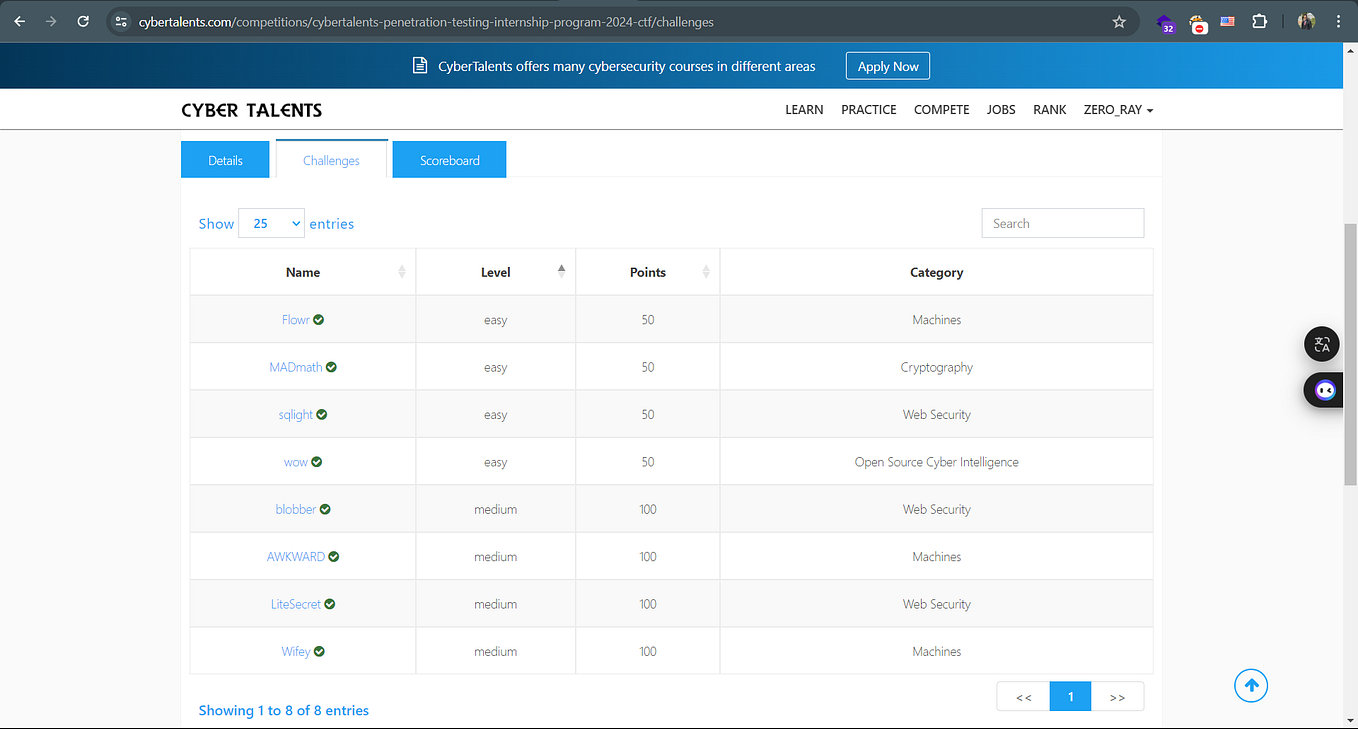Toggle sorting on the Name column
Screen dimensions: 1358x729
tap(401, 271)
